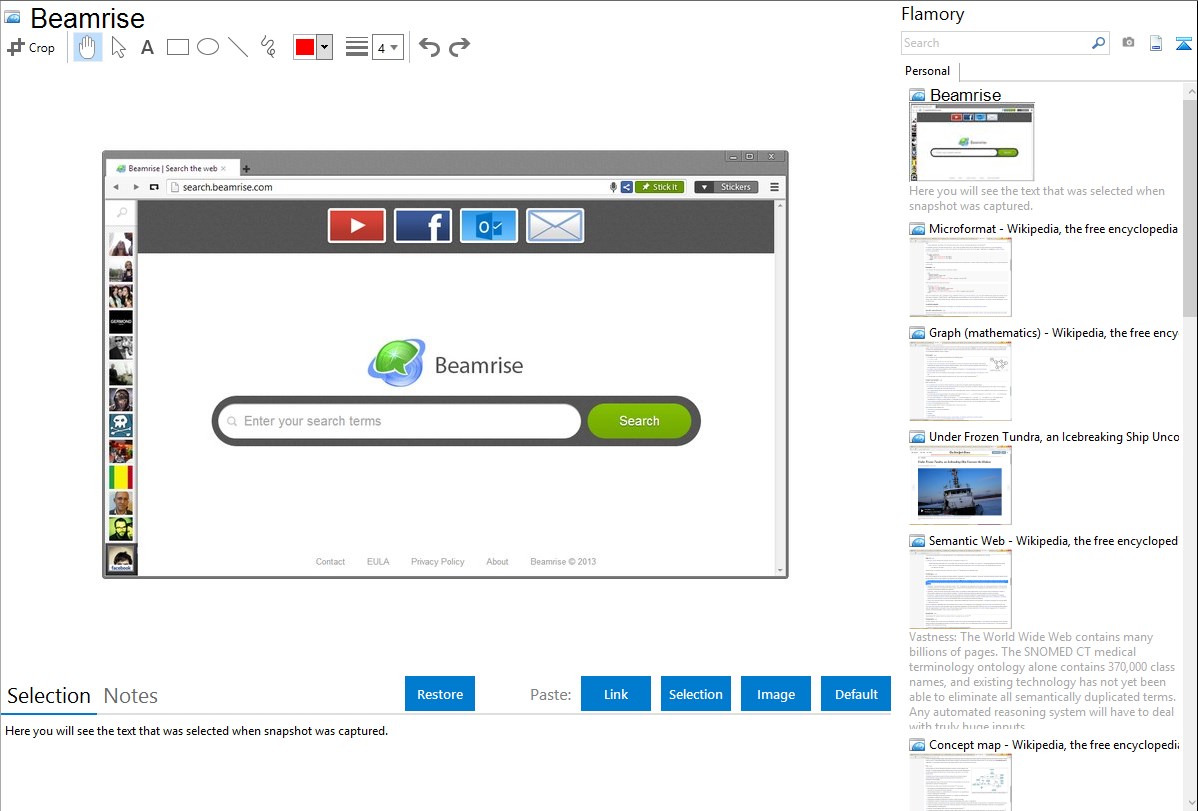
Task: Switch to the Personal tab
Action: pyautogui.click(x=928, y=71)
